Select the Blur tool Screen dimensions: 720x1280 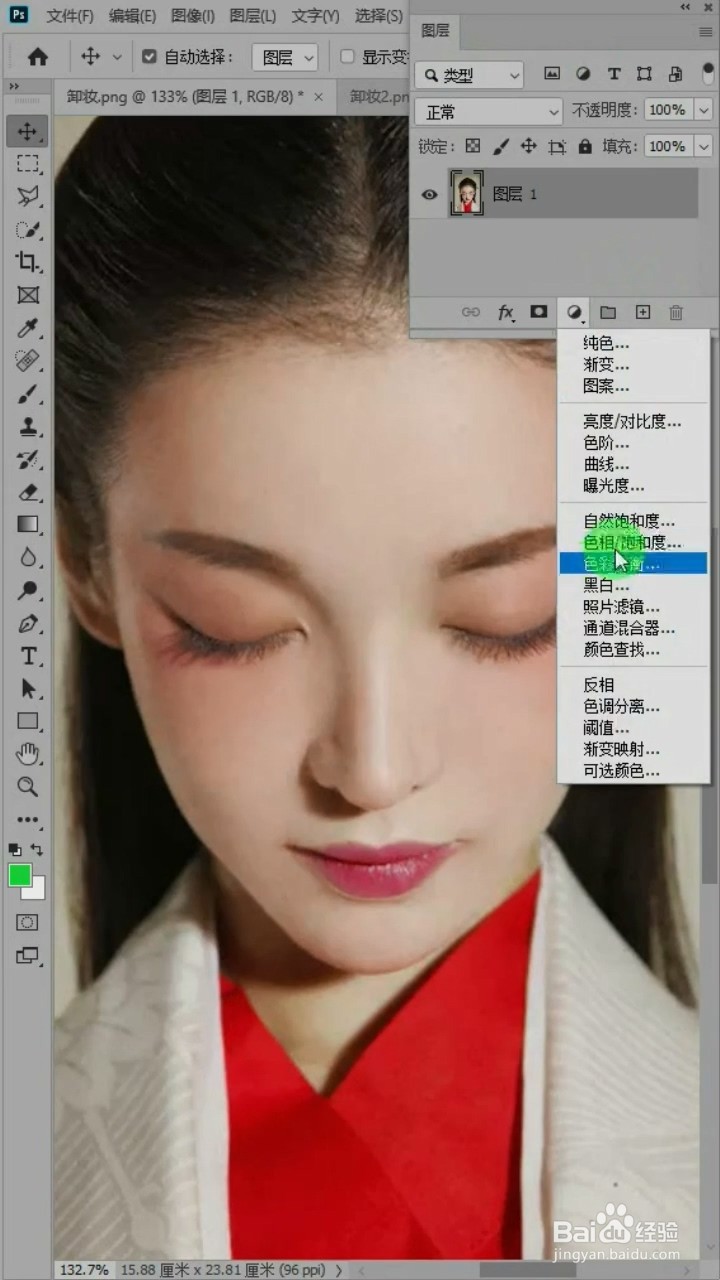click(28, 557)
